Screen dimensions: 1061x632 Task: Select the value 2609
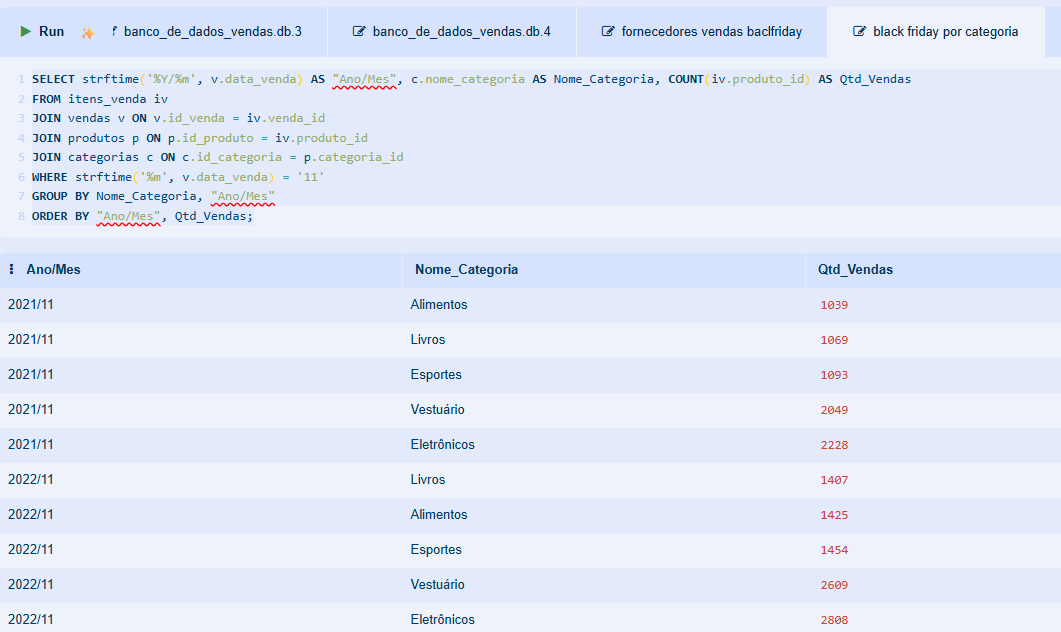coord(834,585)
